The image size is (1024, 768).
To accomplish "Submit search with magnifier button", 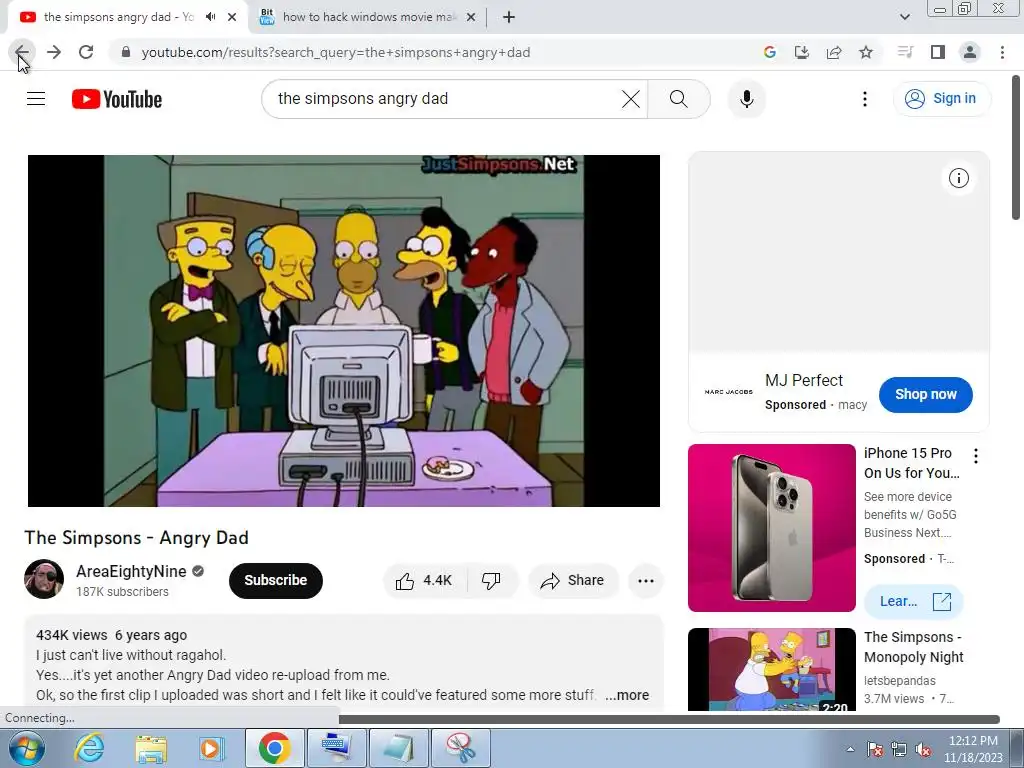I will click(679, 99).
